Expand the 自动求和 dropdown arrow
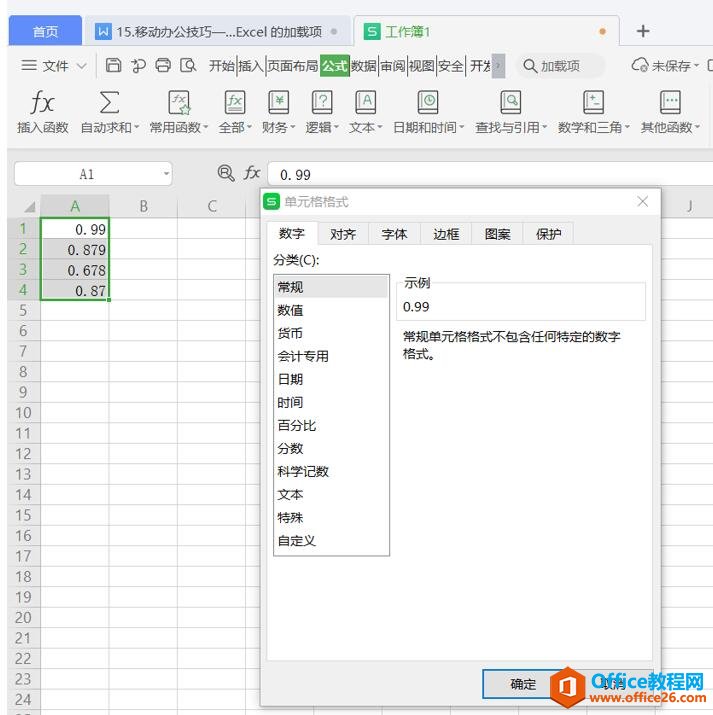This screenshot has width=713, height=715. coord(136,127)
